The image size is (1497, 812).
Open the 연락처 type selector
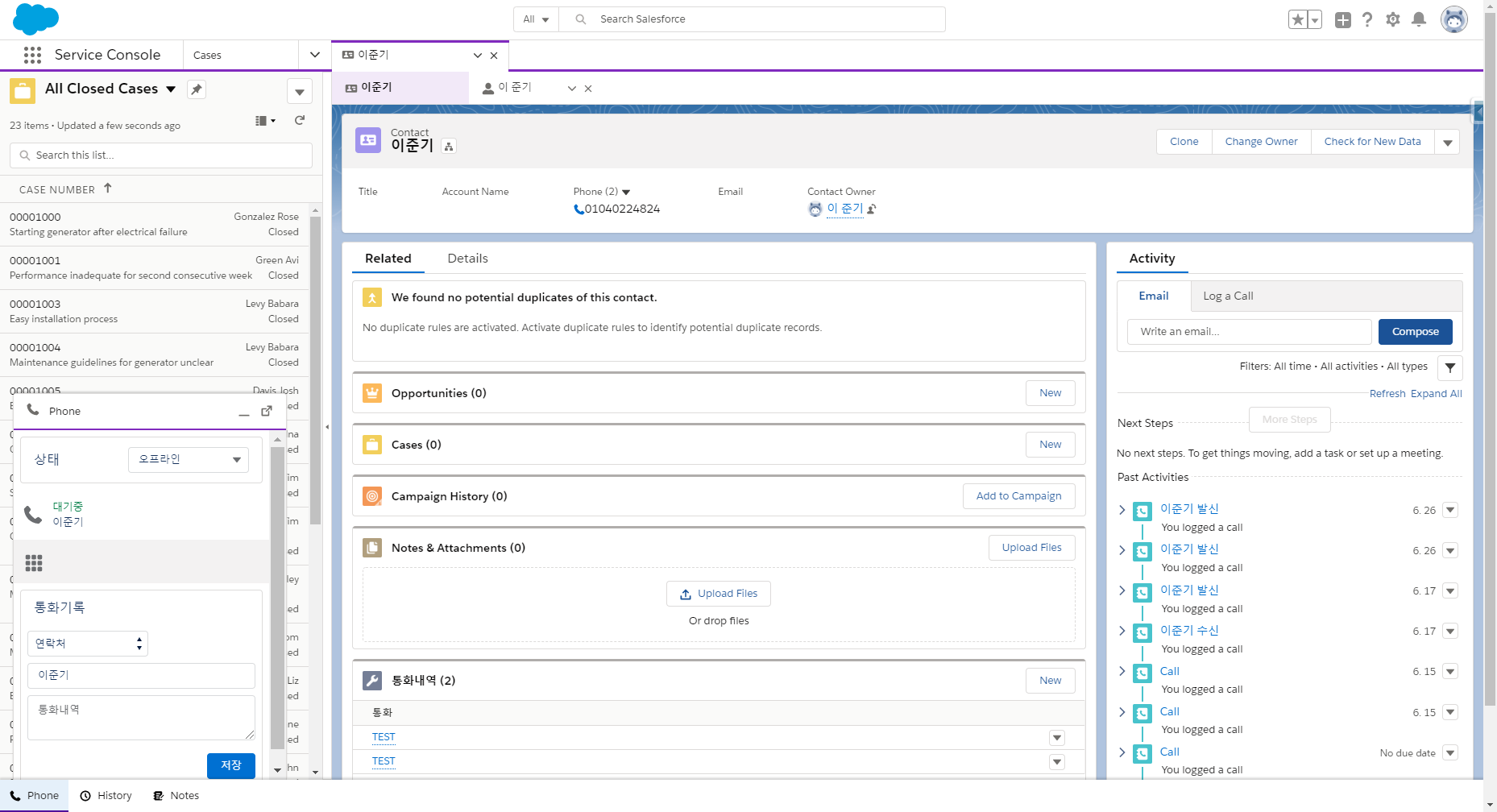tap(88, 644)
